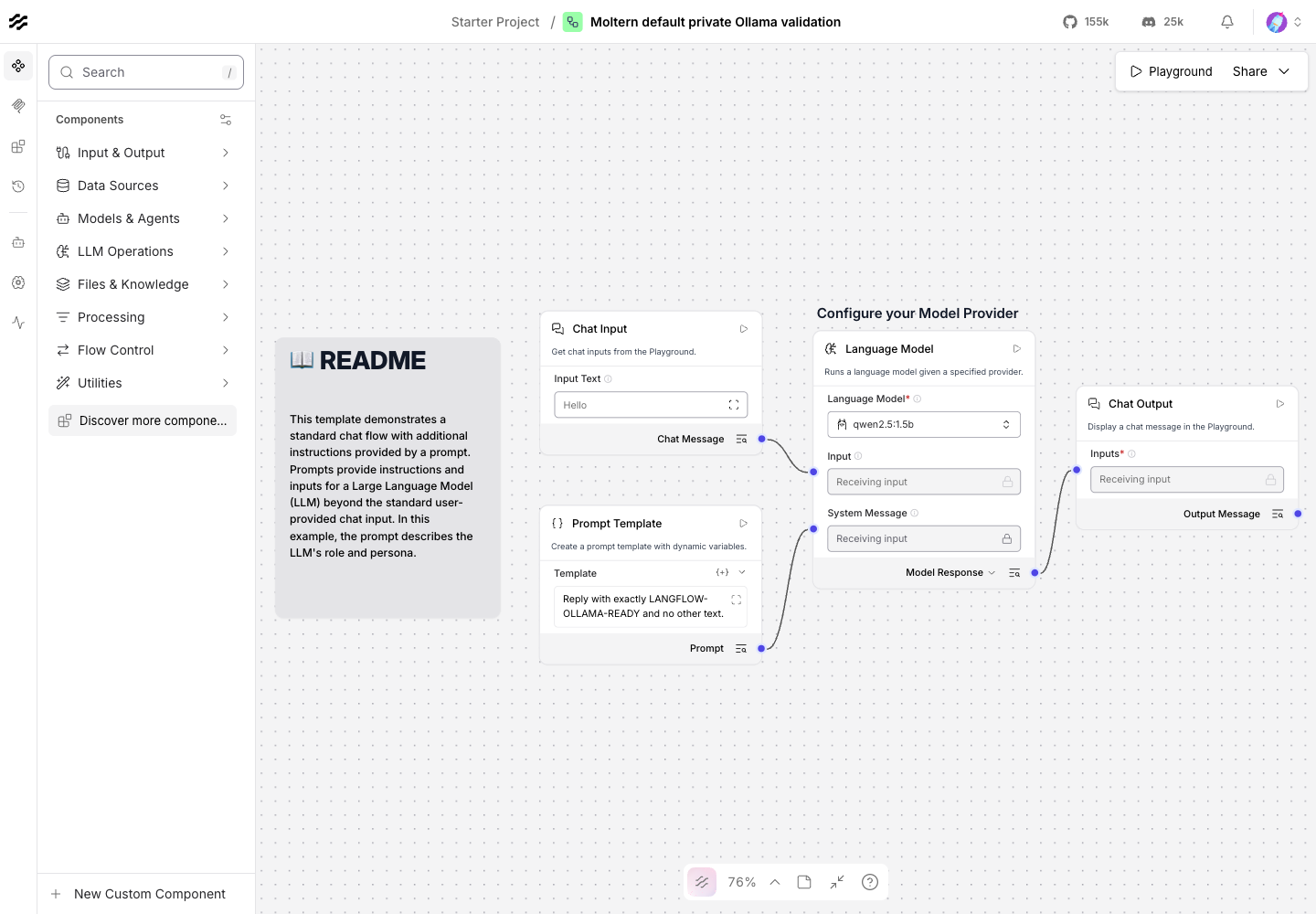
Task: Open the Share dropdown menu
Action: [x=1261, y=71]
